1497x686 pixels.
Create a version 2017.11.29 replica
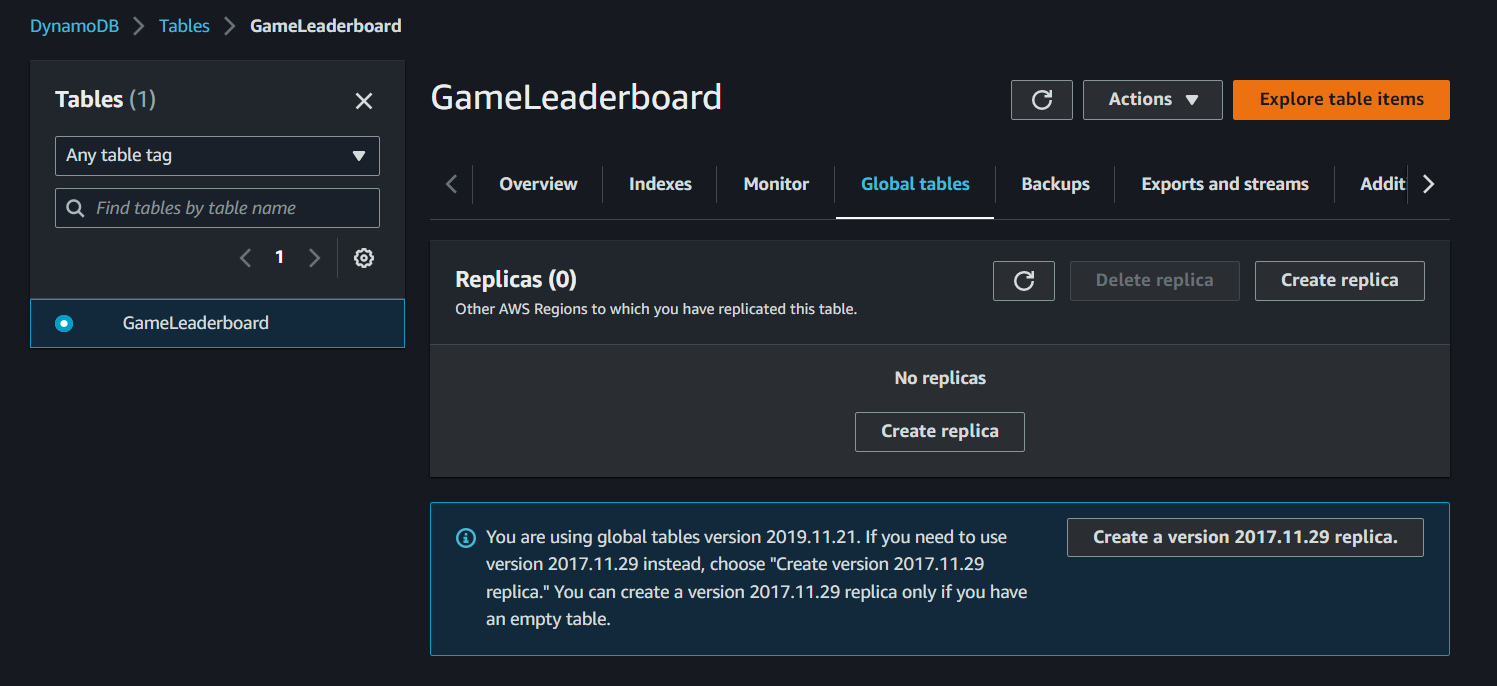pyautogui.click(x=1245, y=537)
